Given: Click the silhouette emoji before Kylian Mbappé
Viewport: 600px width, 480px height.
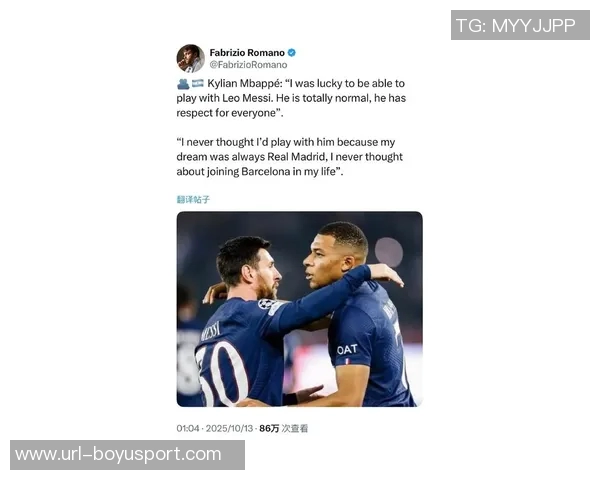Looking at the screenshot, I should (x=183, y=84).
